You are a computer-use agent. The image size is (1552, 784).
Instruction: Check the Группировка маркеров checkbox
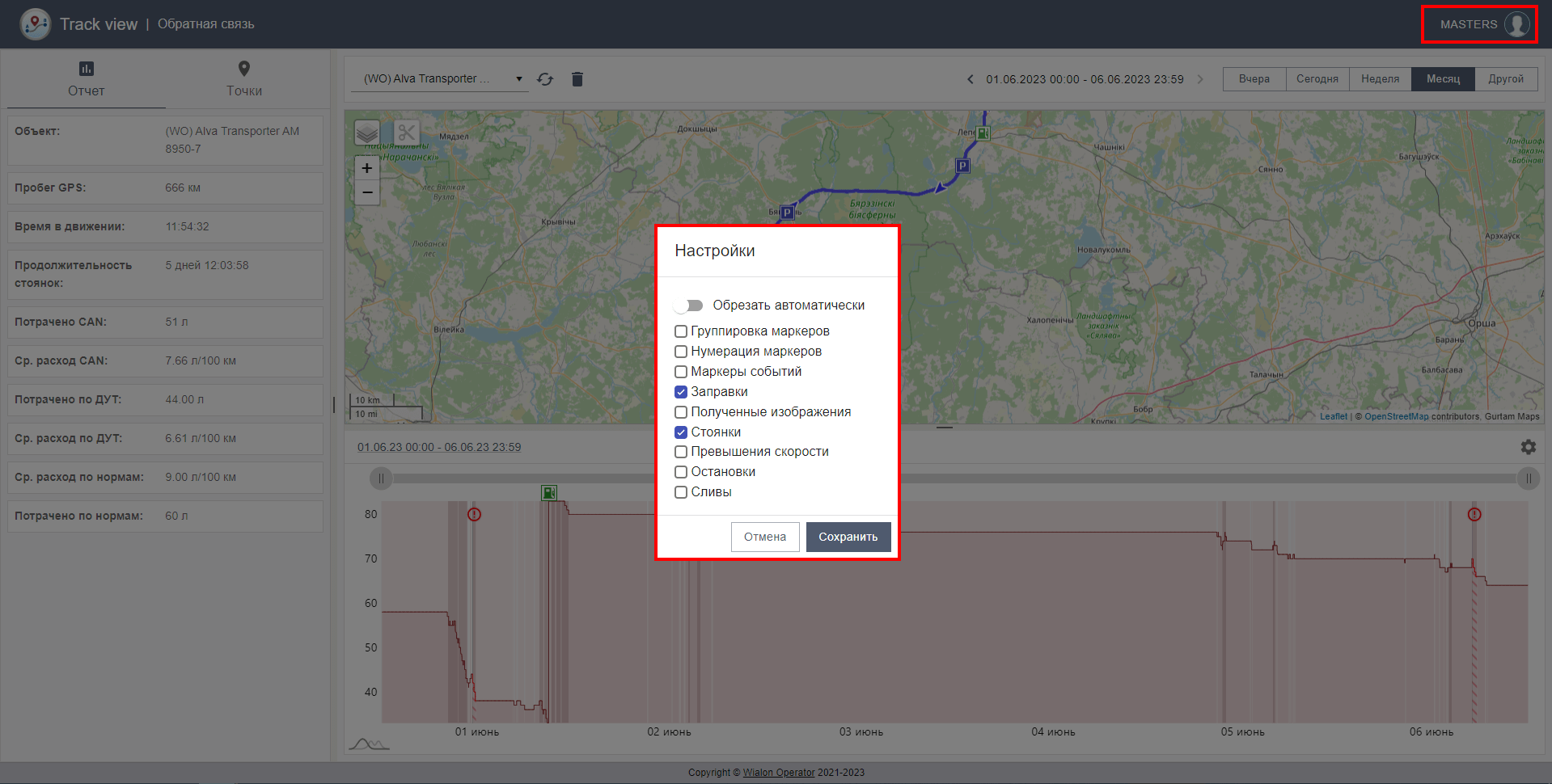tap(681, 331)
